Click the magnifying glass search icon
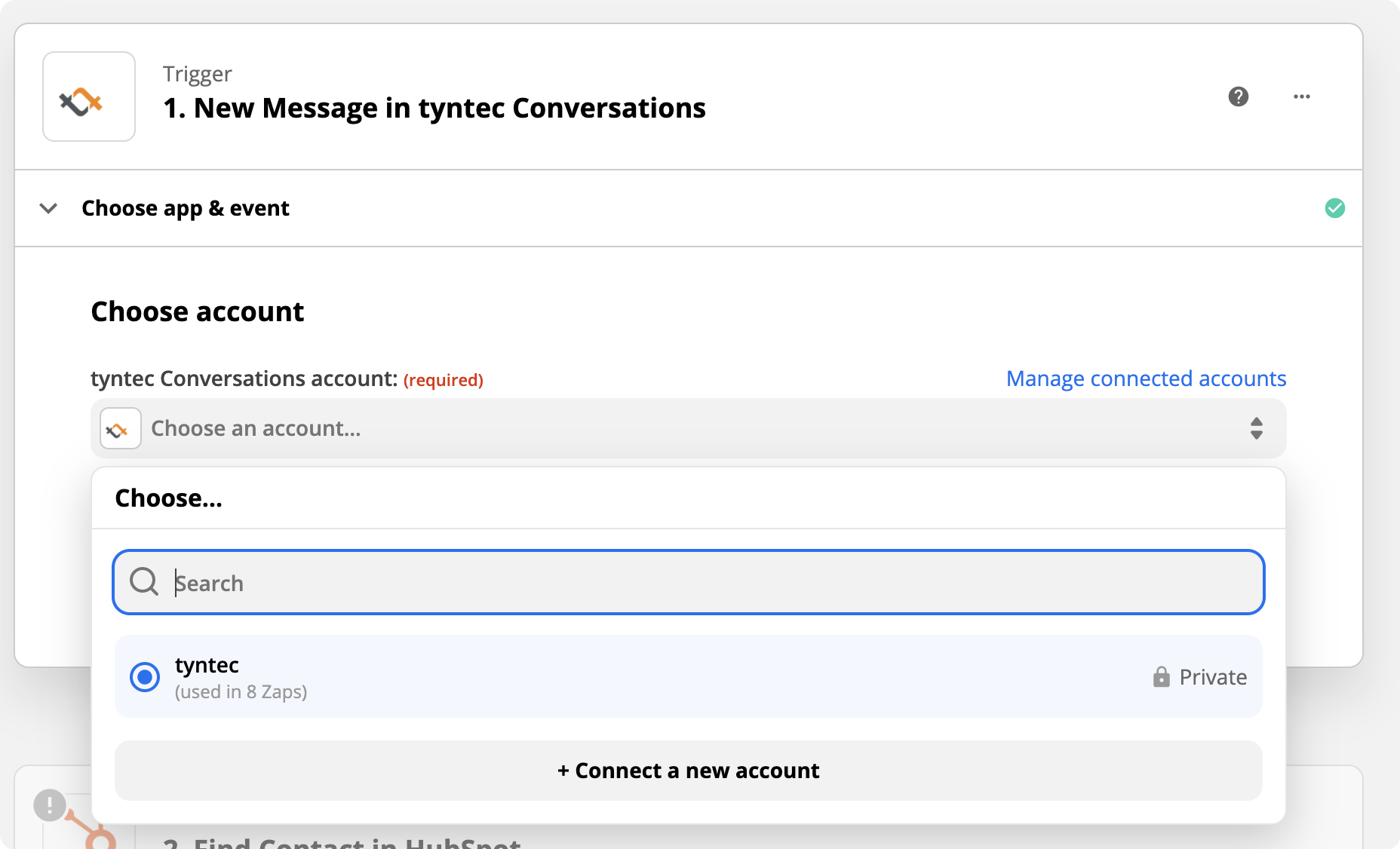Screen dimensions: 1400x849 143,582
